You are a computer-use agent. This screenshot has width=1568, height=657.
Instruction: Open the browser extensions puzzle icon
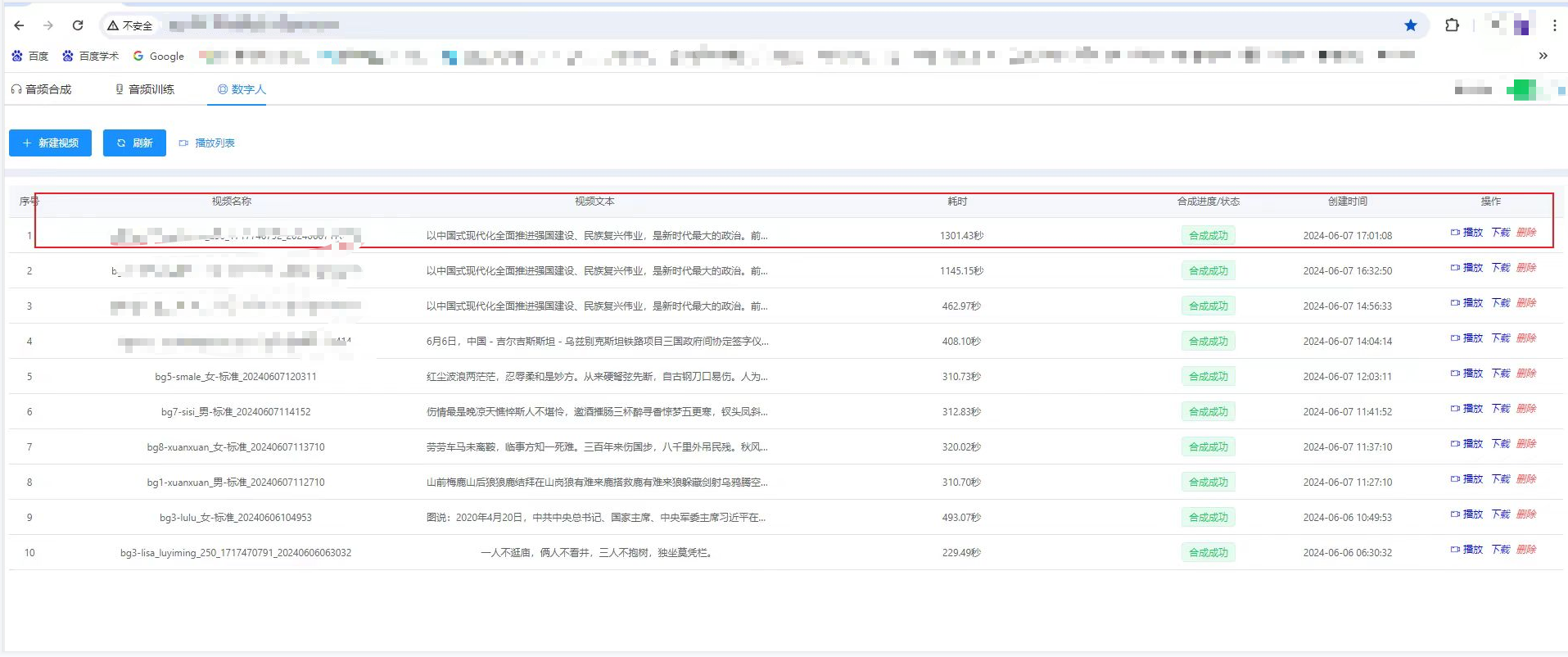click(x=1452, y=25)
